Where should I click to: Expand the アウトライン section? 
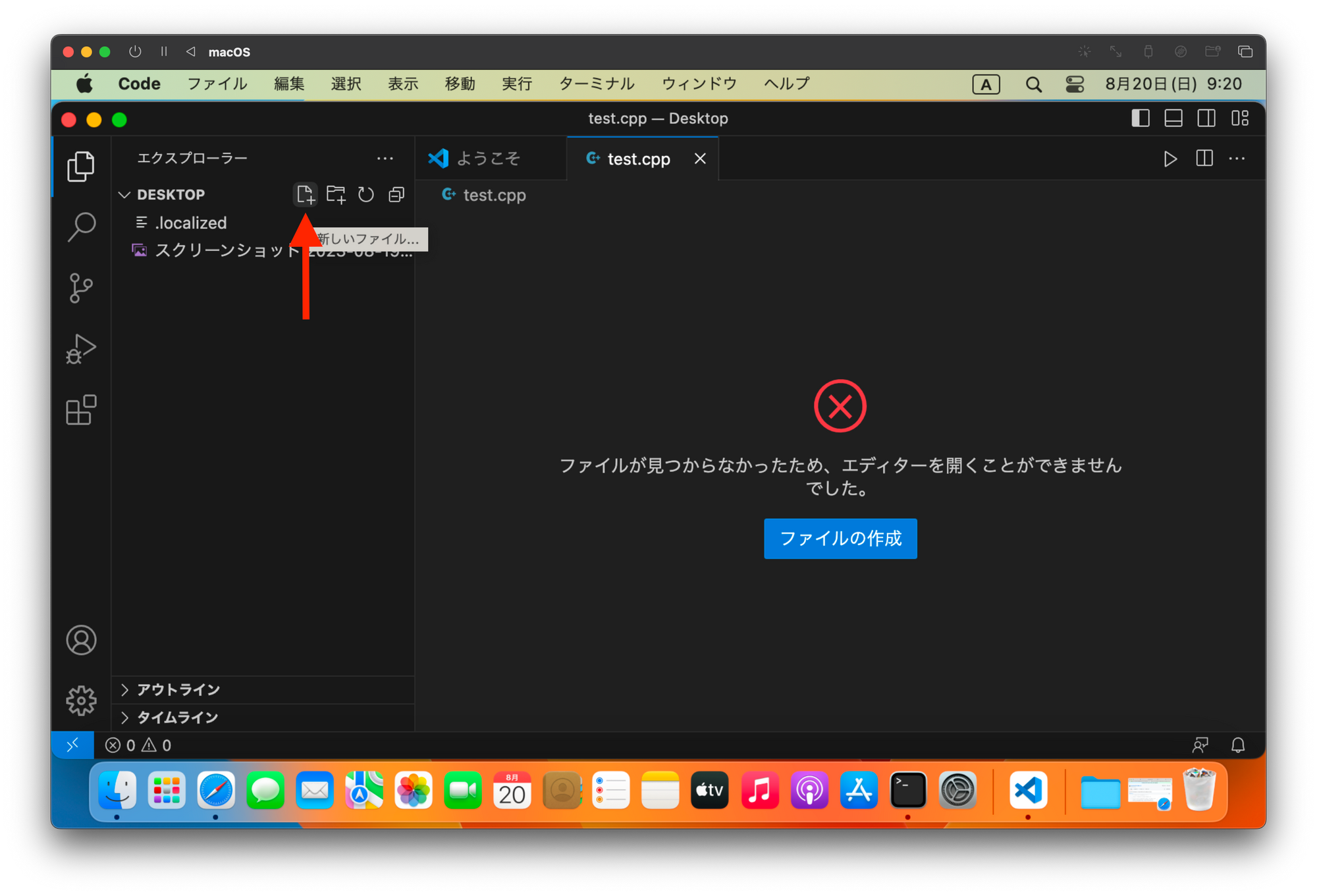coord(178,689)
